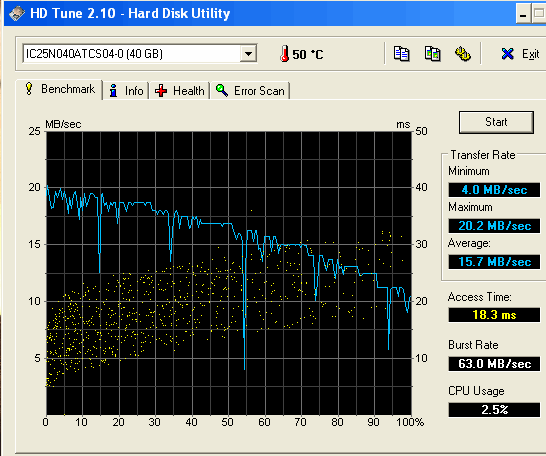Viewport: 546px width, 456px height.
Task: Click the HD Tune title bar icon
Action: [17, 13]
